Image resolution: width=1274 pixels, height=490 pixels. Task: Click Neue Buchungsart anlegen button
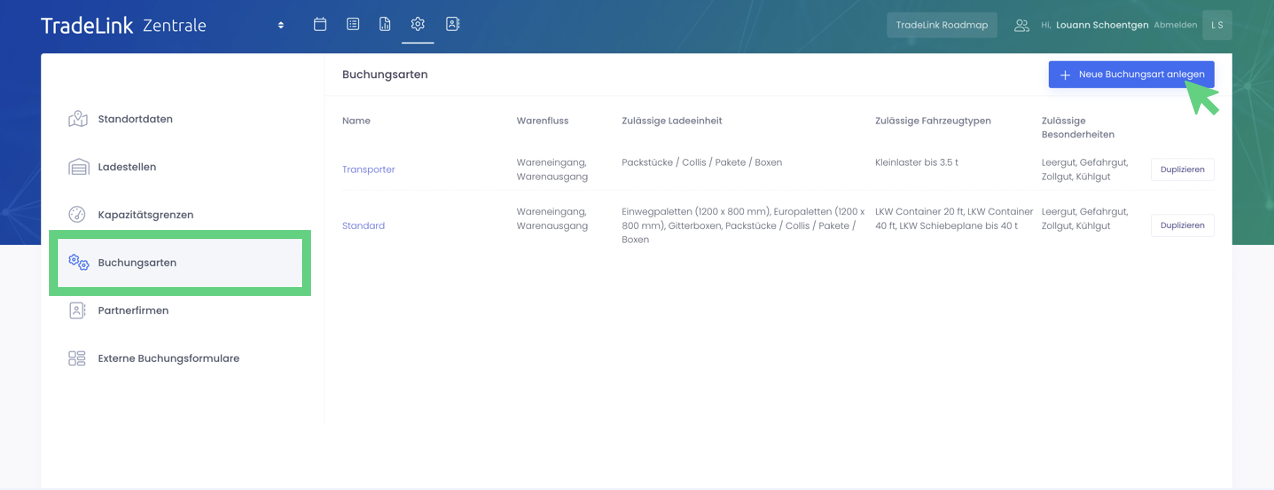pos(1131,75)
